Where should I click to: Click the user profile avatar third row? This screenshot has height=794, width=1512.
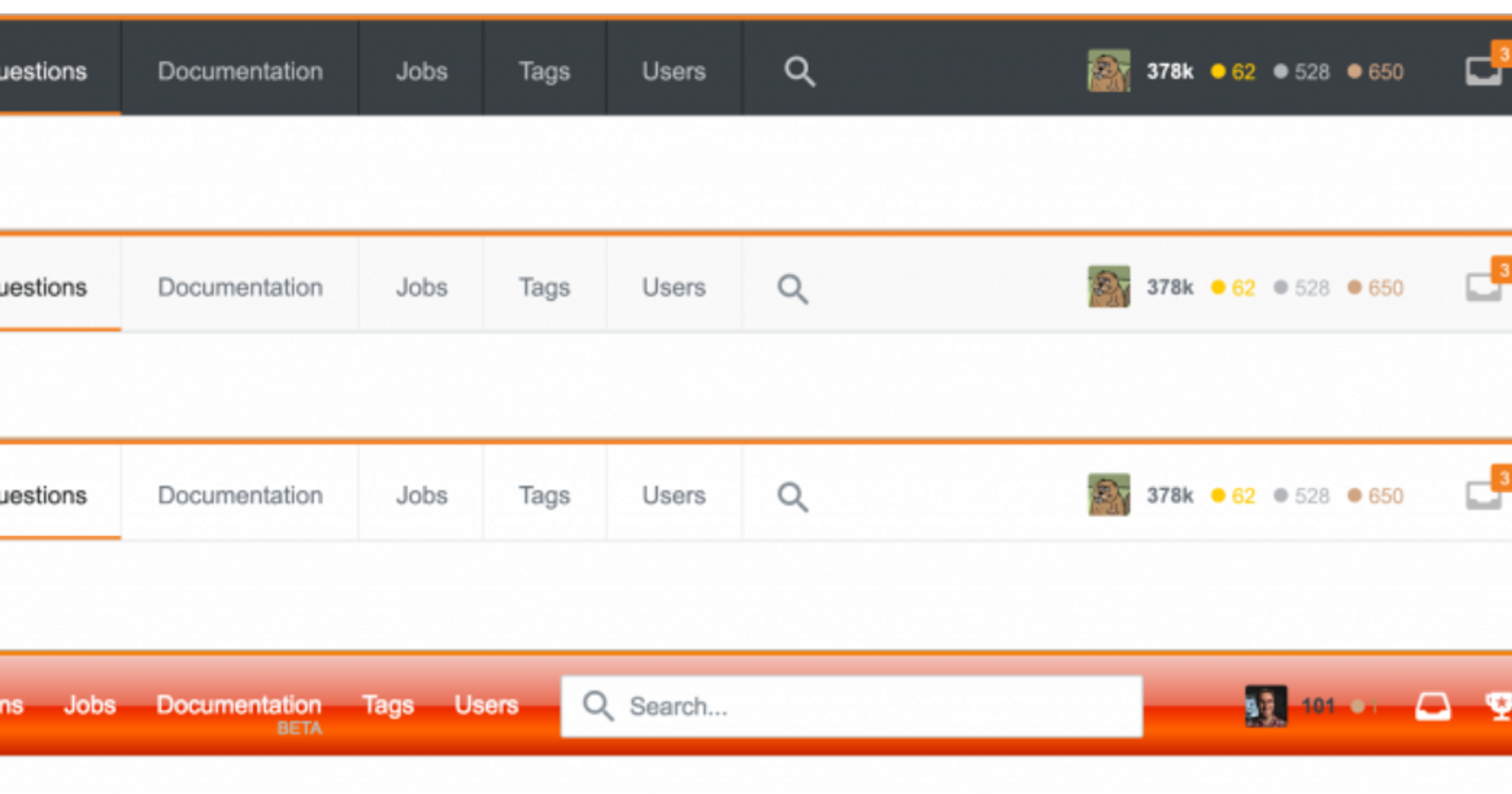(x=1108, y=493)
